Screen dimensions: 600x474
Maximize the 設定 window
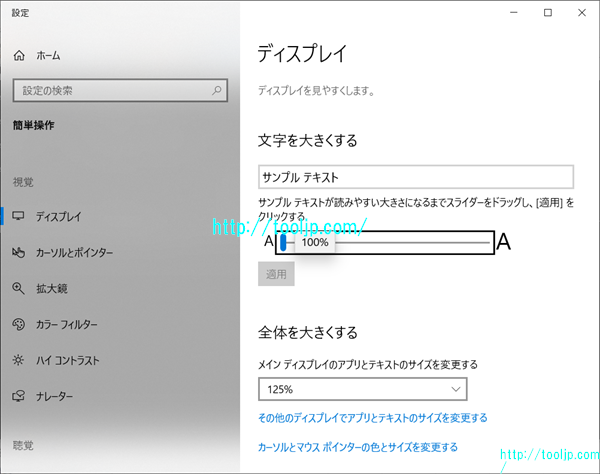pyautogui.click(x=548, y=13)
